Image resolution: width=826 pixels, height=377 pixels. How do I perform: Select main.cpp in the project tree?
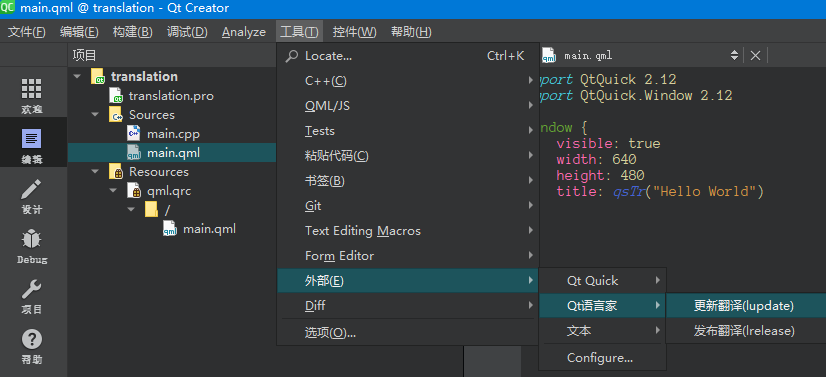173,134
